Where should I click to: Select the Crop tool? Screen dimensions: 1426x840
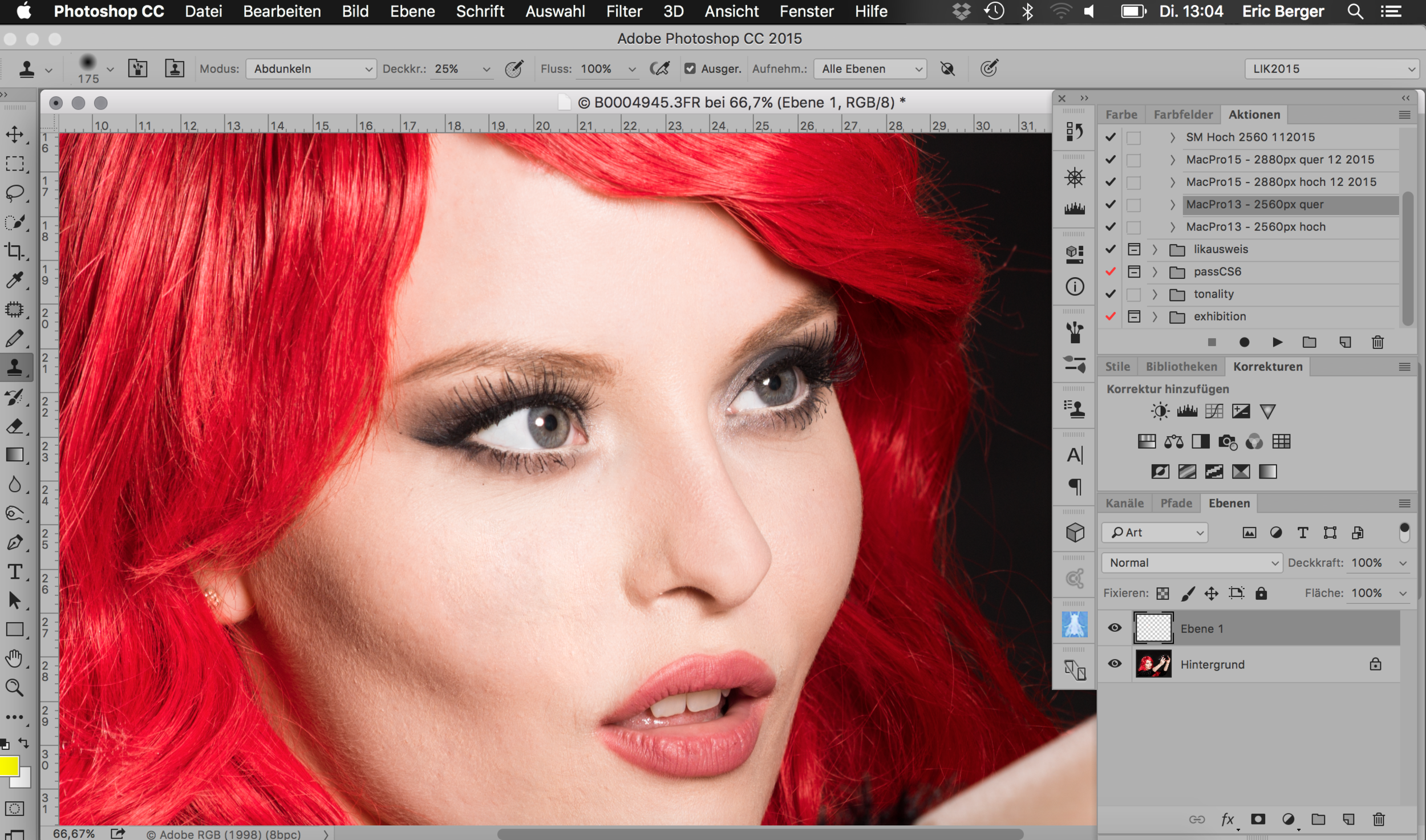pyautogui.click(x=14, y=251)
